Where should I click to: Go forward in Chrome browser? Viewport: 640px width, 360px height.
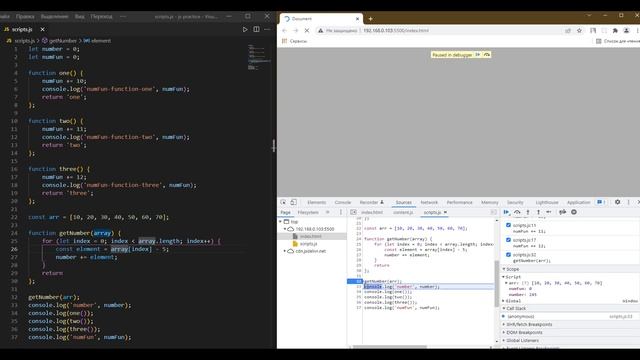click(296, 31)
